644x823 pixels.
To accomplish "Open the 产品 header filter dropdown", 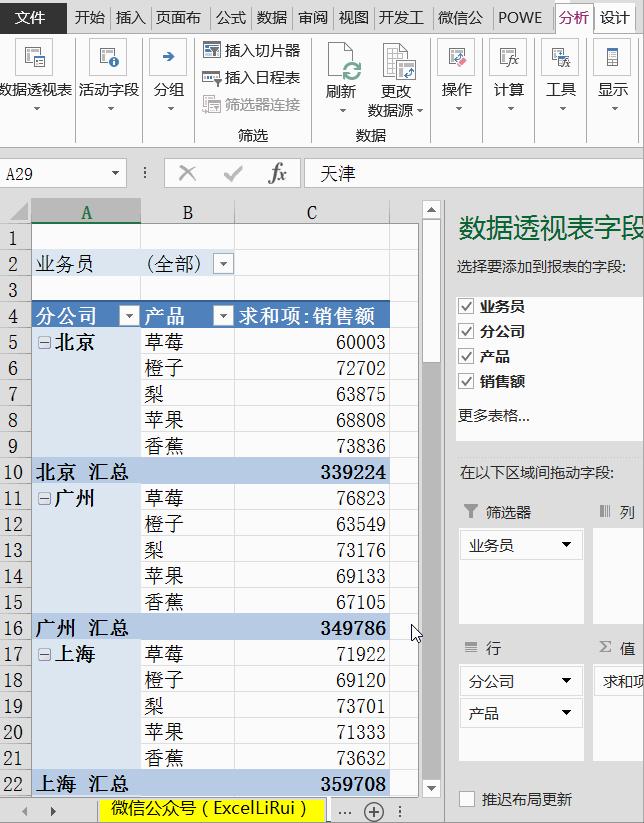I will click(223, 315).
